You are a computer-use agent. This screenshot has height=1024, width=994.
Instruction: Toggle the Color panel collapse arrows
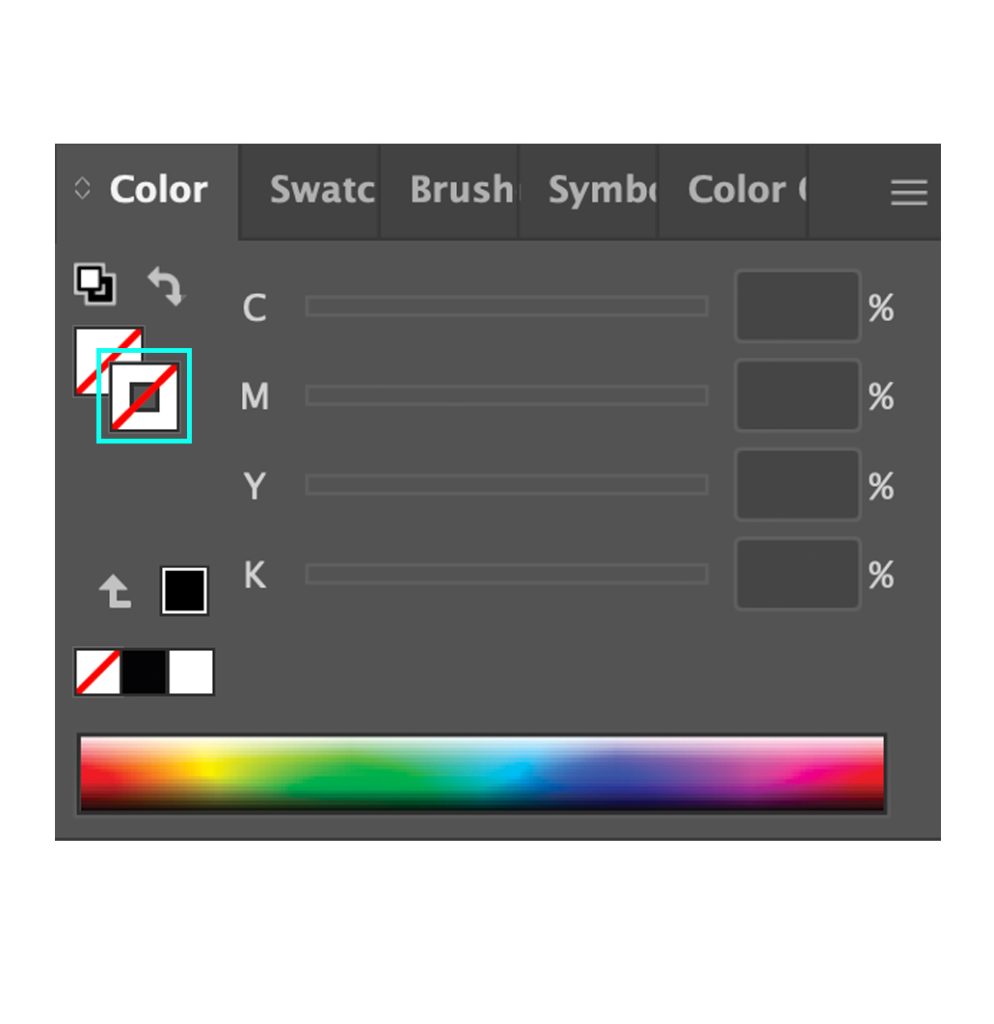82,188
